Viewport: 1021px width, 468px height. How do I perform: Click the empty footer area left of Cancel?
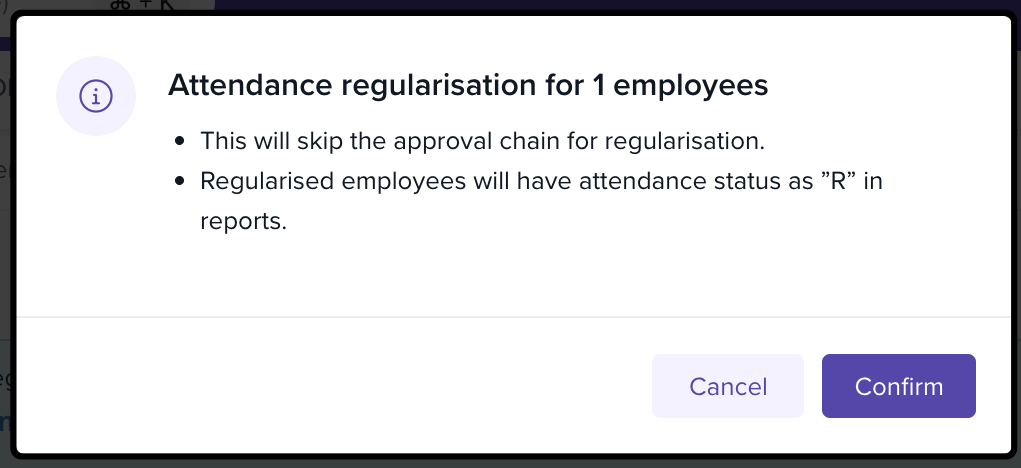coord(330,386)
